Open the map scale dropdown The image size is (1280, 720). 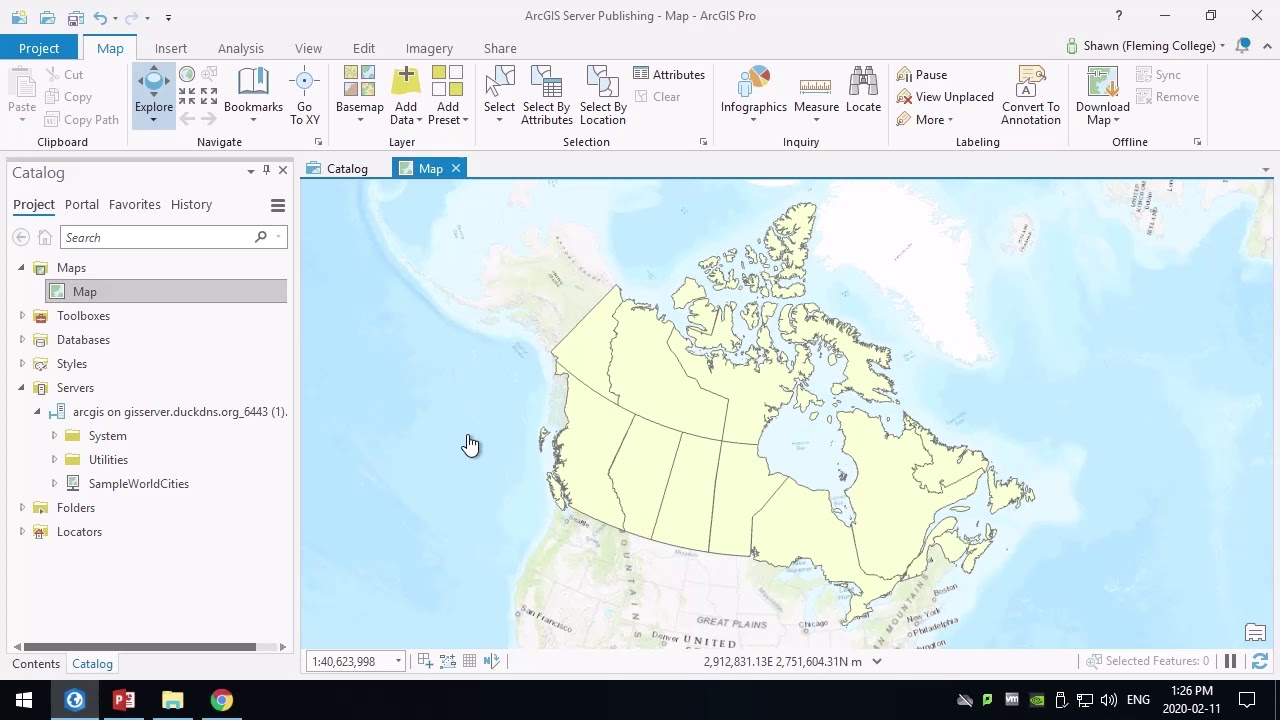click(x=398, y=661)
